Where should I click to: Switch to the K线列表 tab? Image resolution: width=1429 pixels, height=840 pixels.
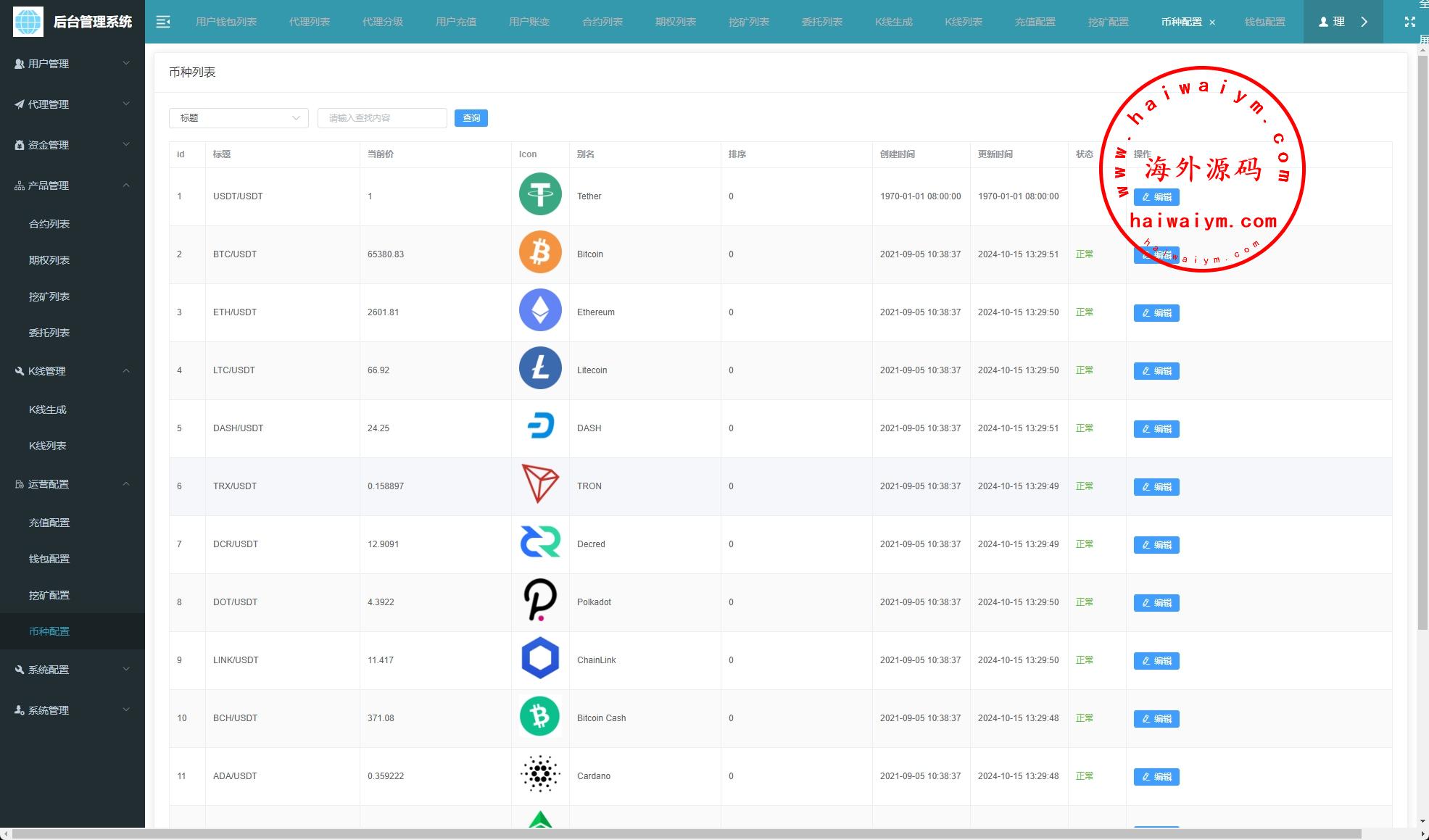963,22
